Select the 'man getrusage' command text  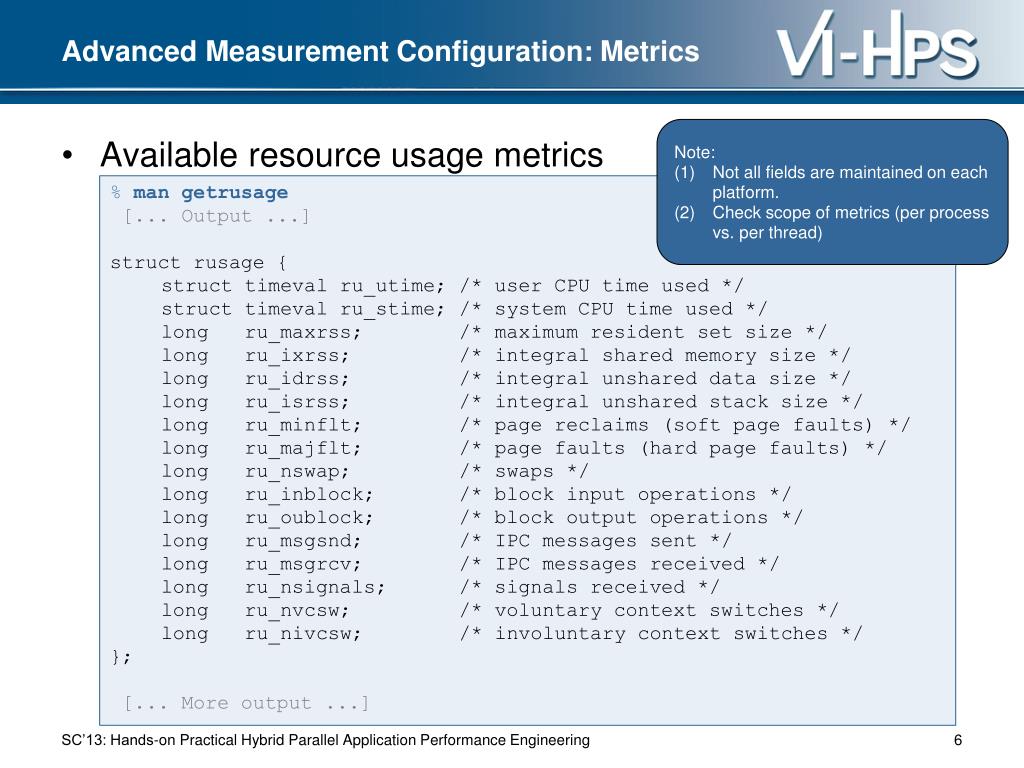210,193
